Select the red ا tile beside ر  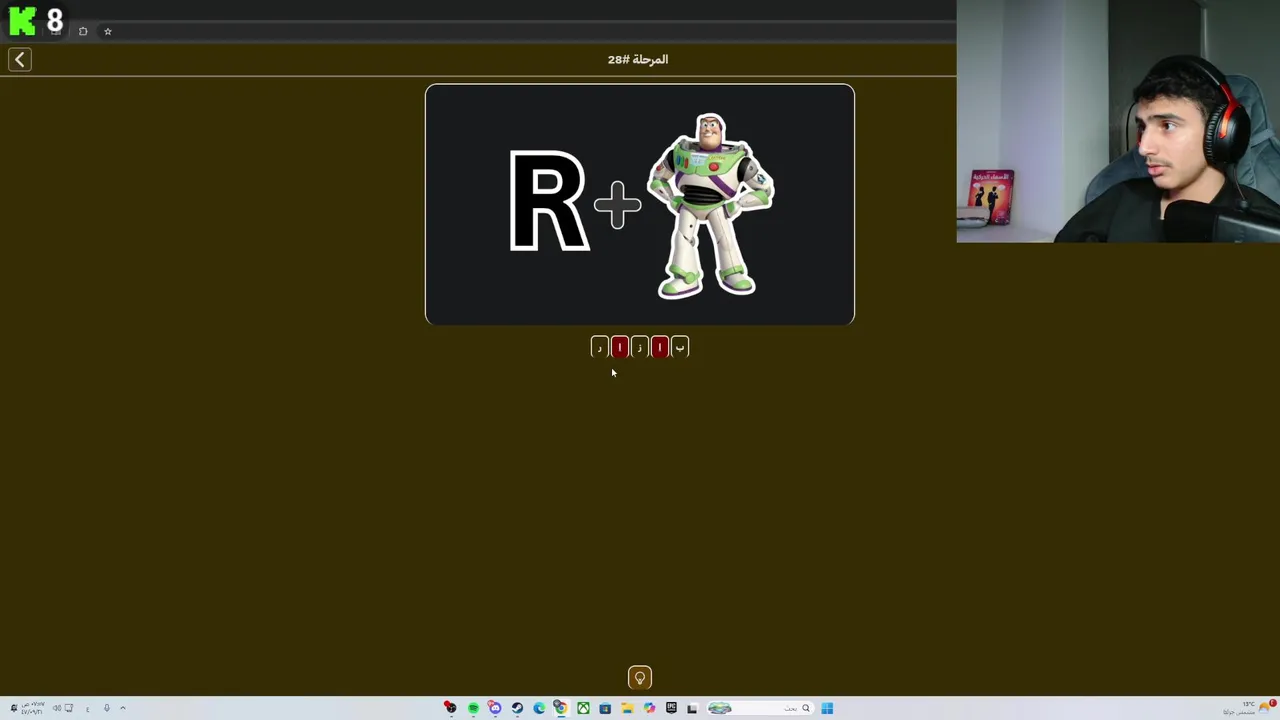[620, 347]
